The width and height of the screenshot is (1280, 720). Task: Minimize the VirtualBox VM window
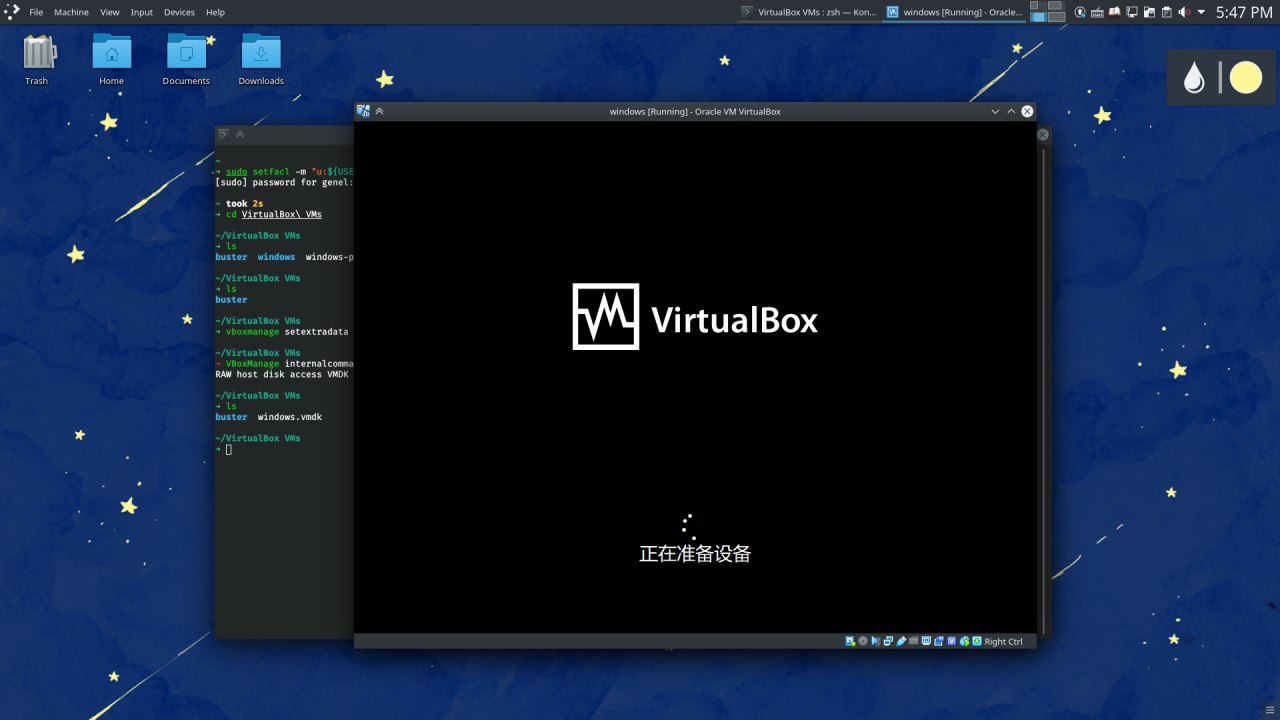(995, 111)
